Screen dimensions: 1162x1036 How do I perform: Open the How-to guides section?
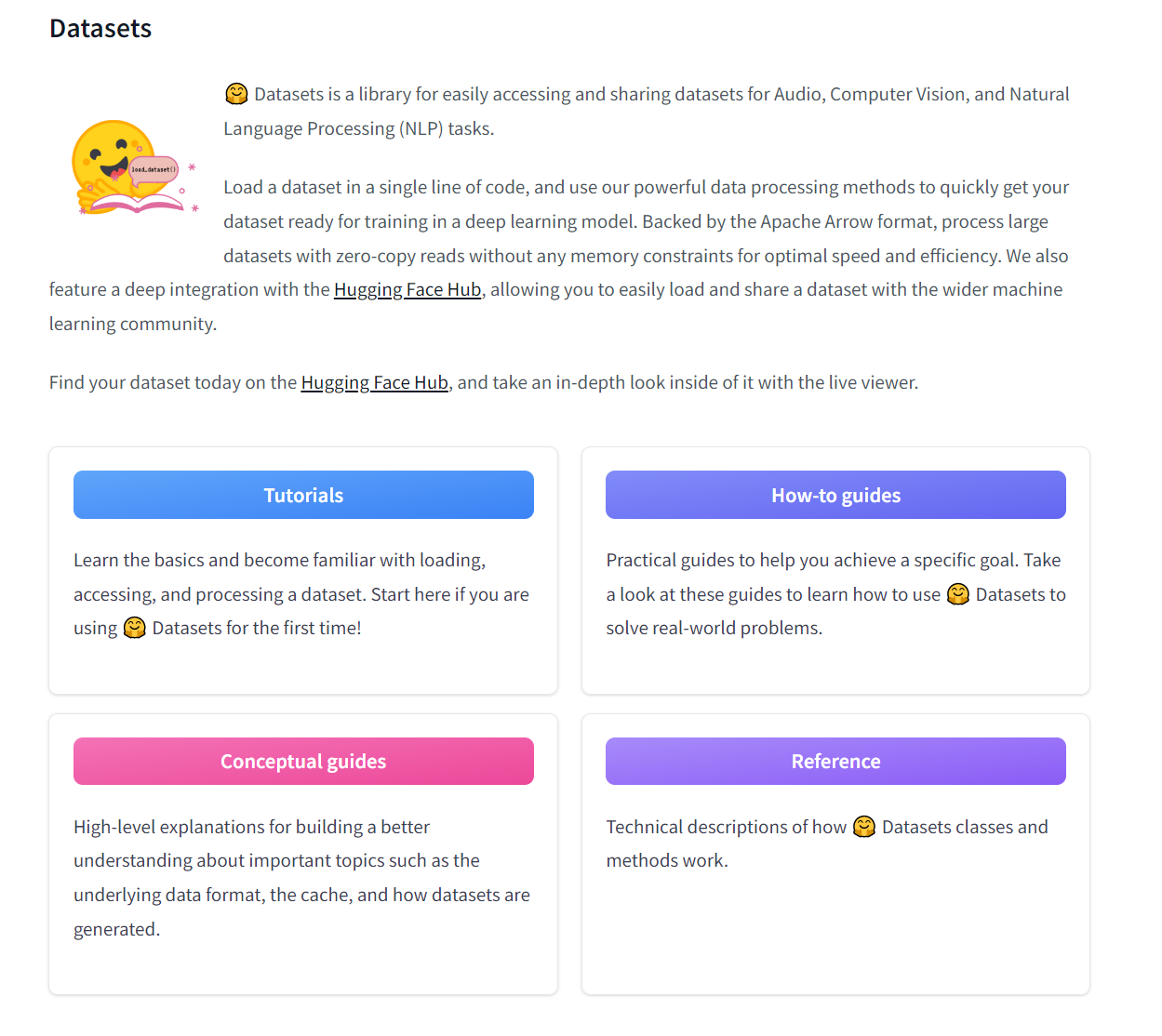coord(835,495)
